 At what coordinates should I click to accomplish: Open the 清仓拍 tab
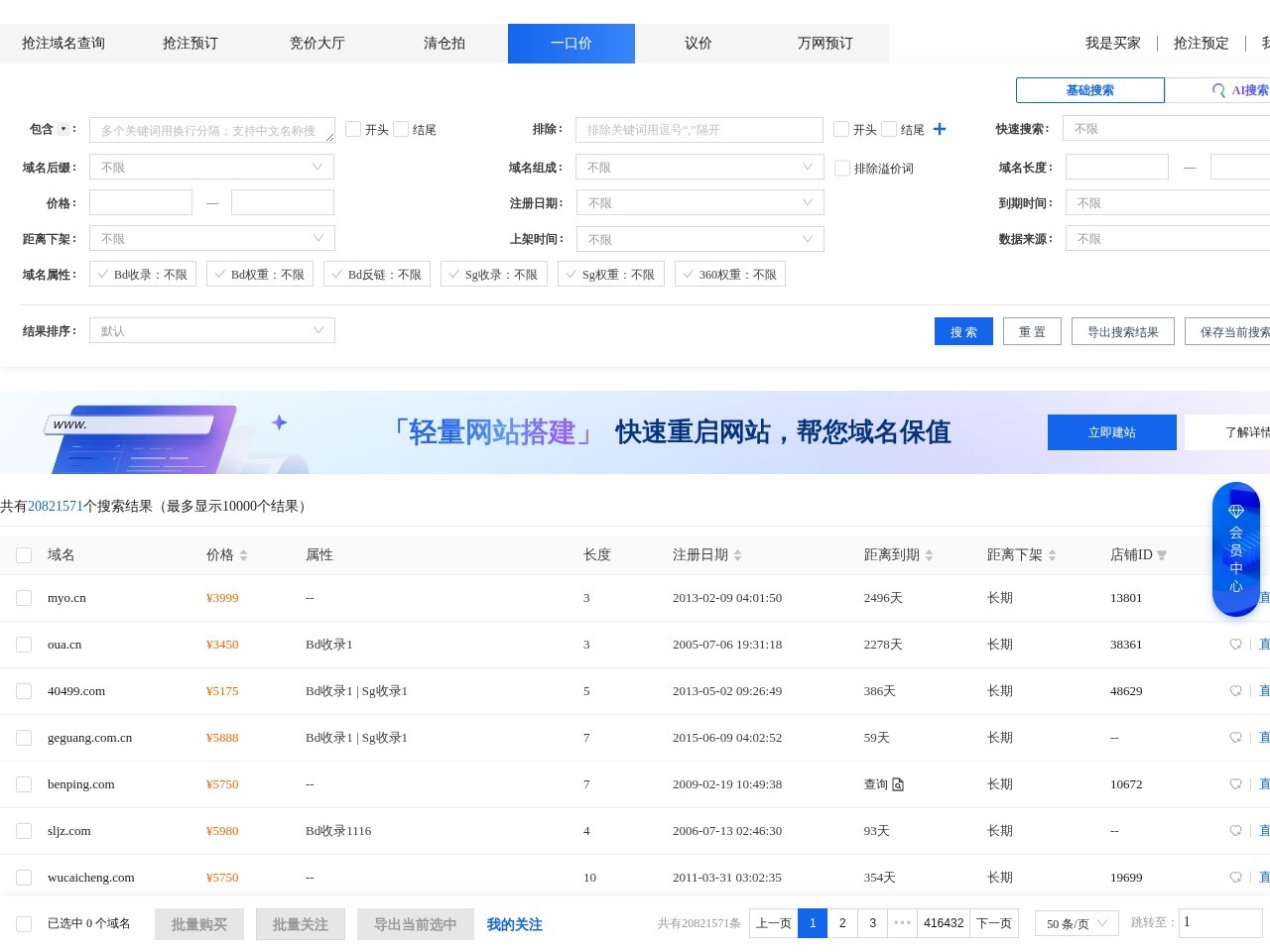pos(444,44)
